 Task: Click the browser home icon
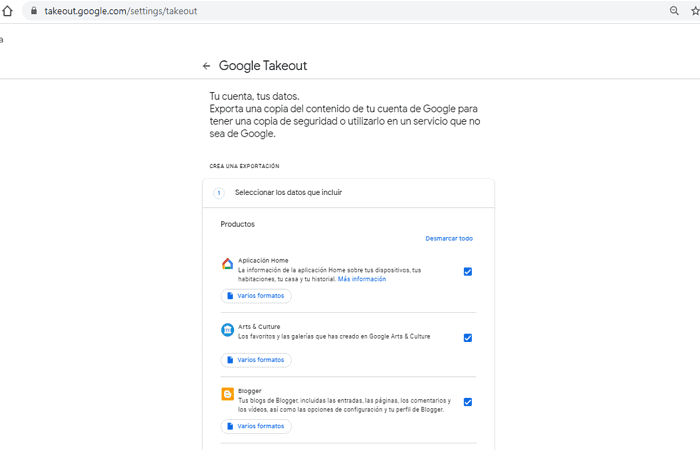tap(7, 11)
